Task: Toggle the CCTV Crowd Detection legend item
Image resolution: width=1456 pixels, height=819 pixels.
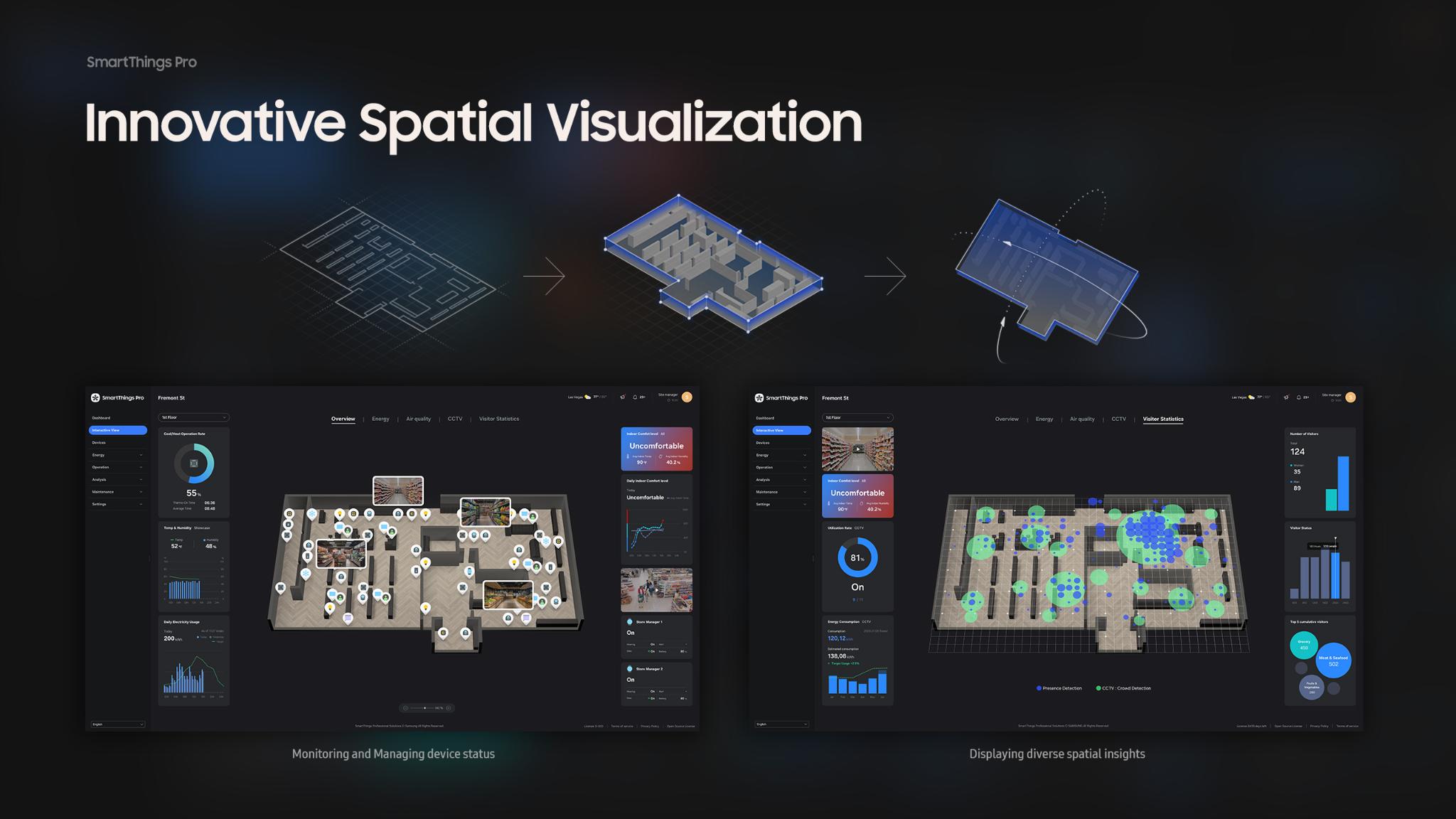Action: click(x=1123, y=688)
